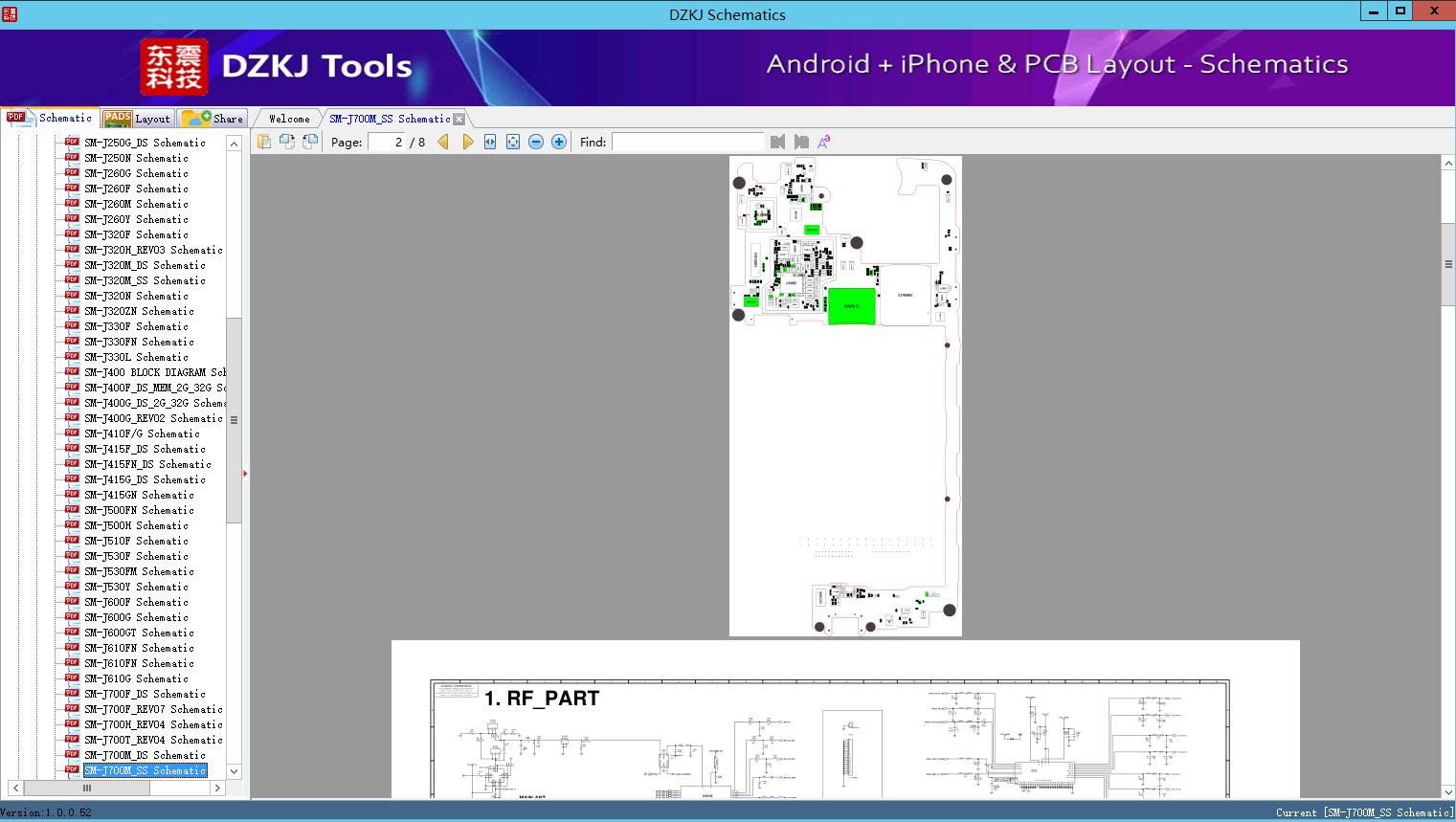Select SM-J415F_DS Schematic
The width and height of the screenshot is (1456, 822).
tap(145, 449)
